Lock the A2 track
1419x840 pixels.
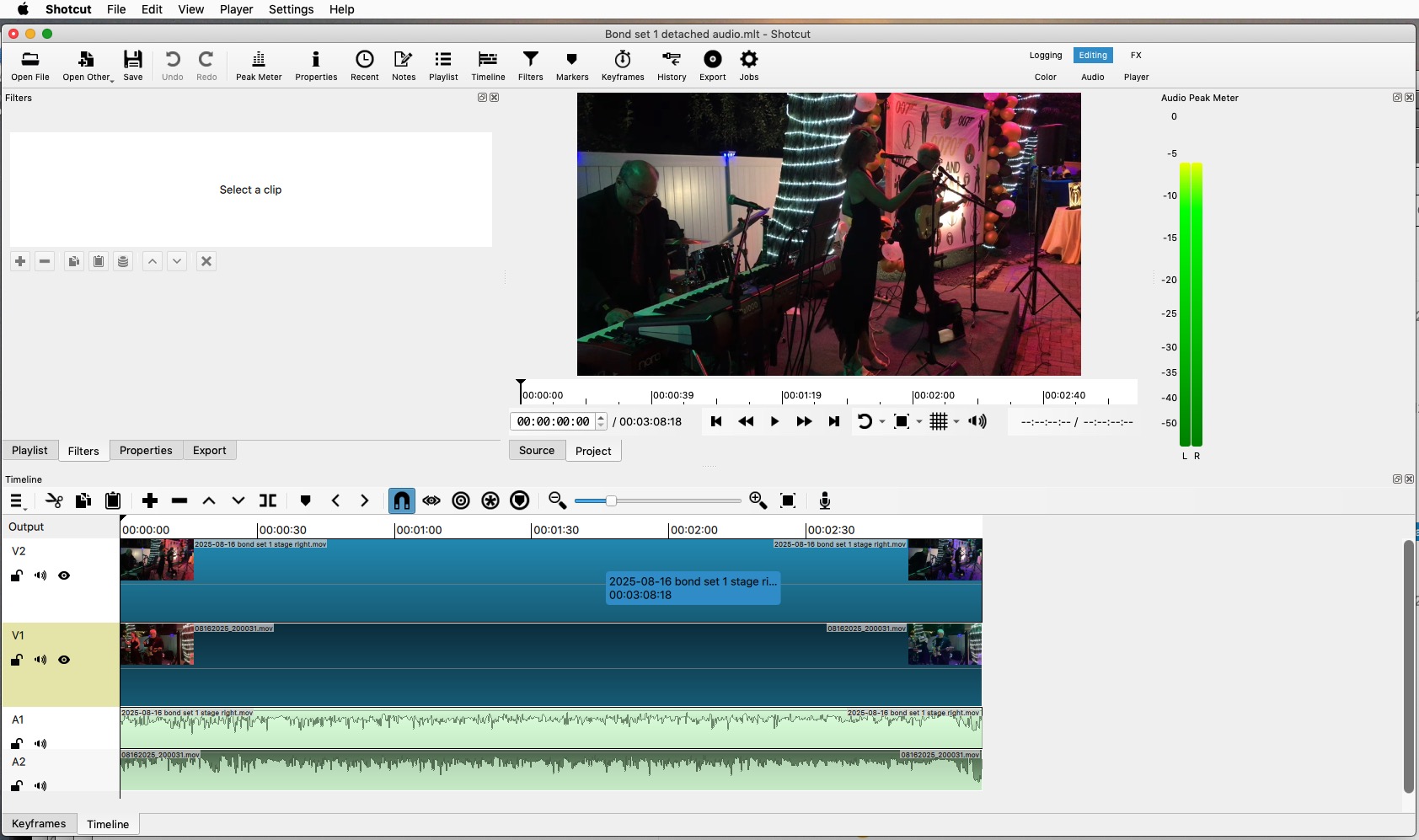coord(16,786)
